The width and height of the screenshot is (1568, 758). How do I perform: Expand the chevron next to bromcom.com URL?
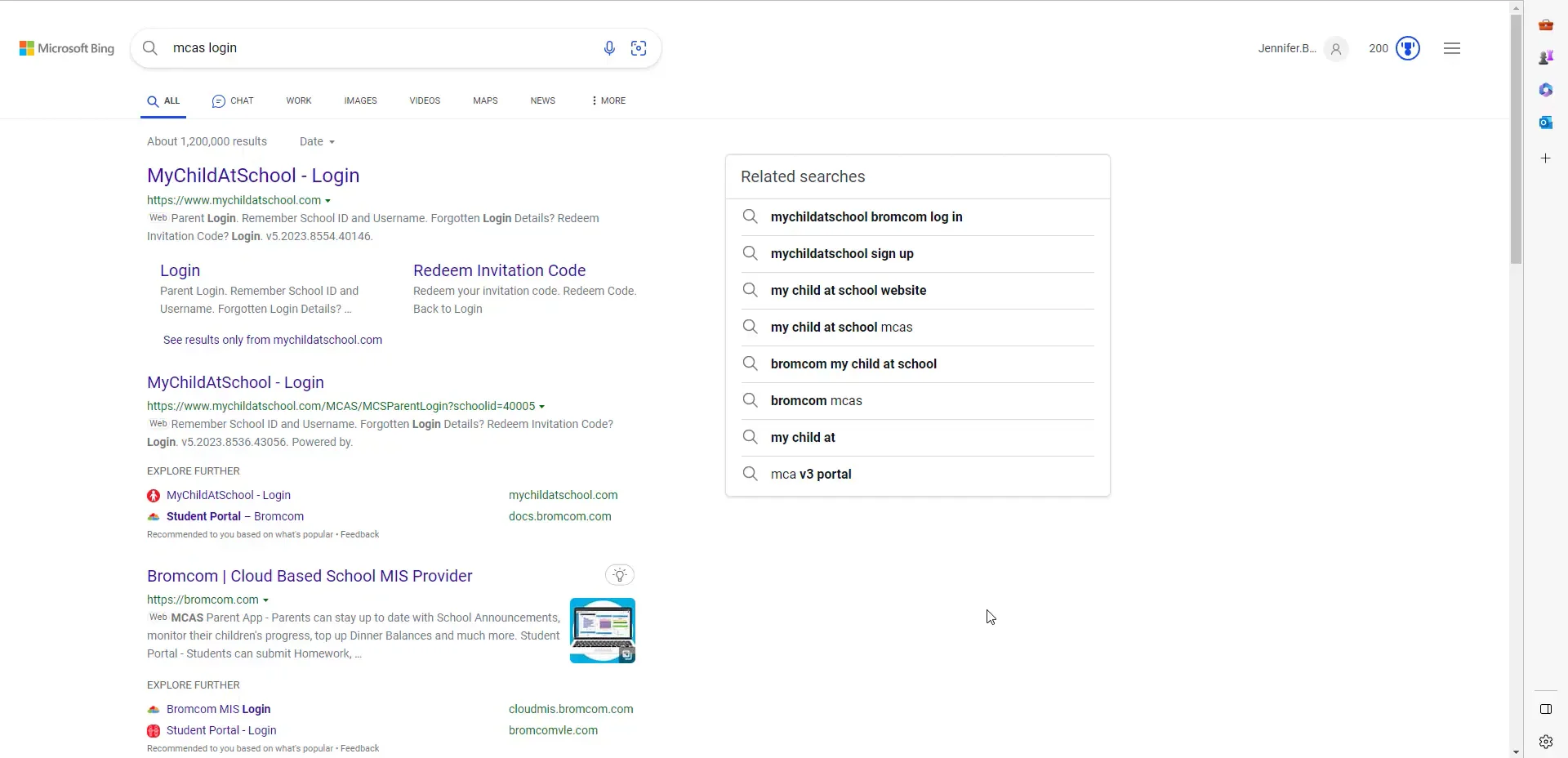[x=265, y=600]
